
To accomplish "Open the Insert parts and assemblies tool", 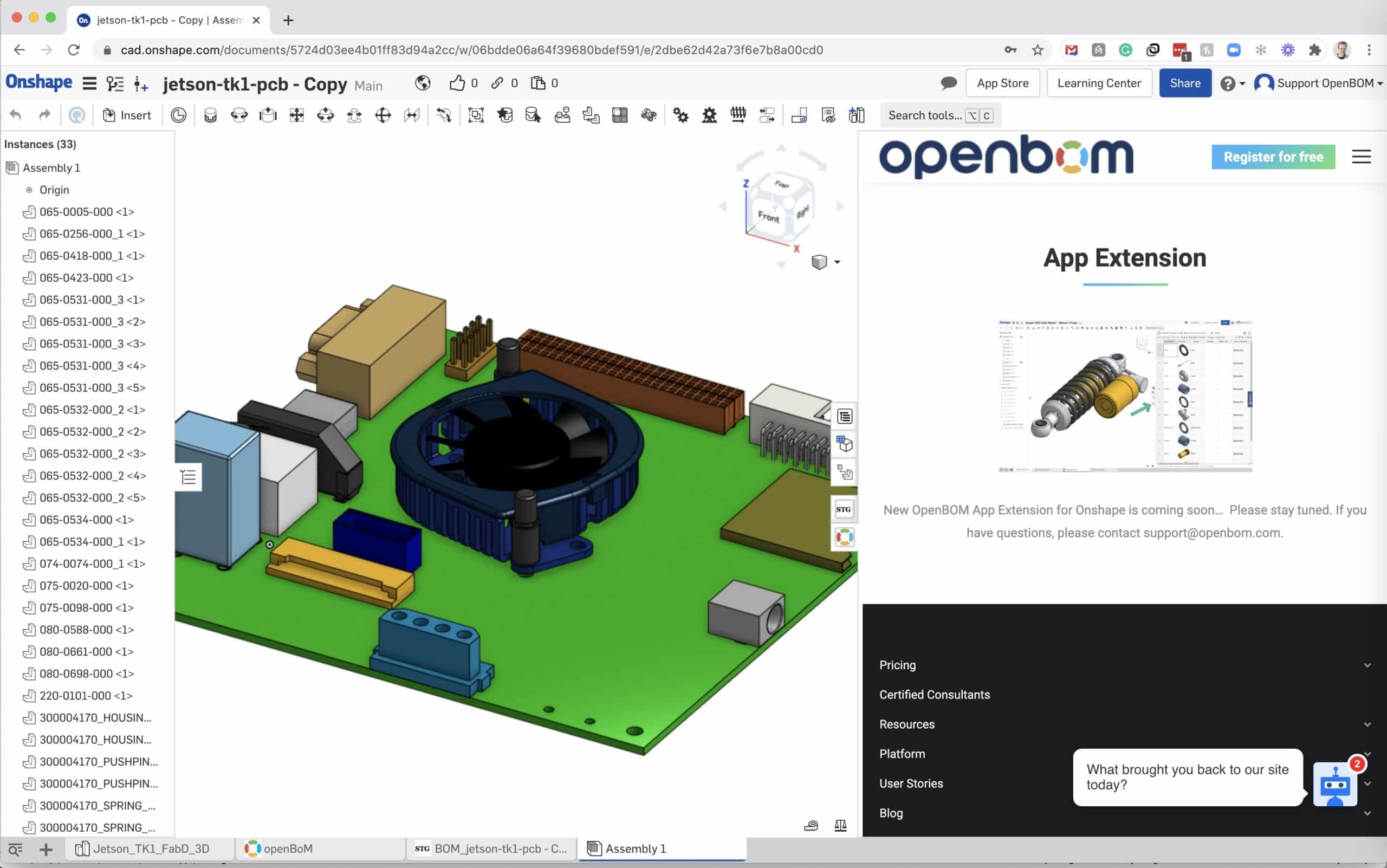I will point(126,115).
